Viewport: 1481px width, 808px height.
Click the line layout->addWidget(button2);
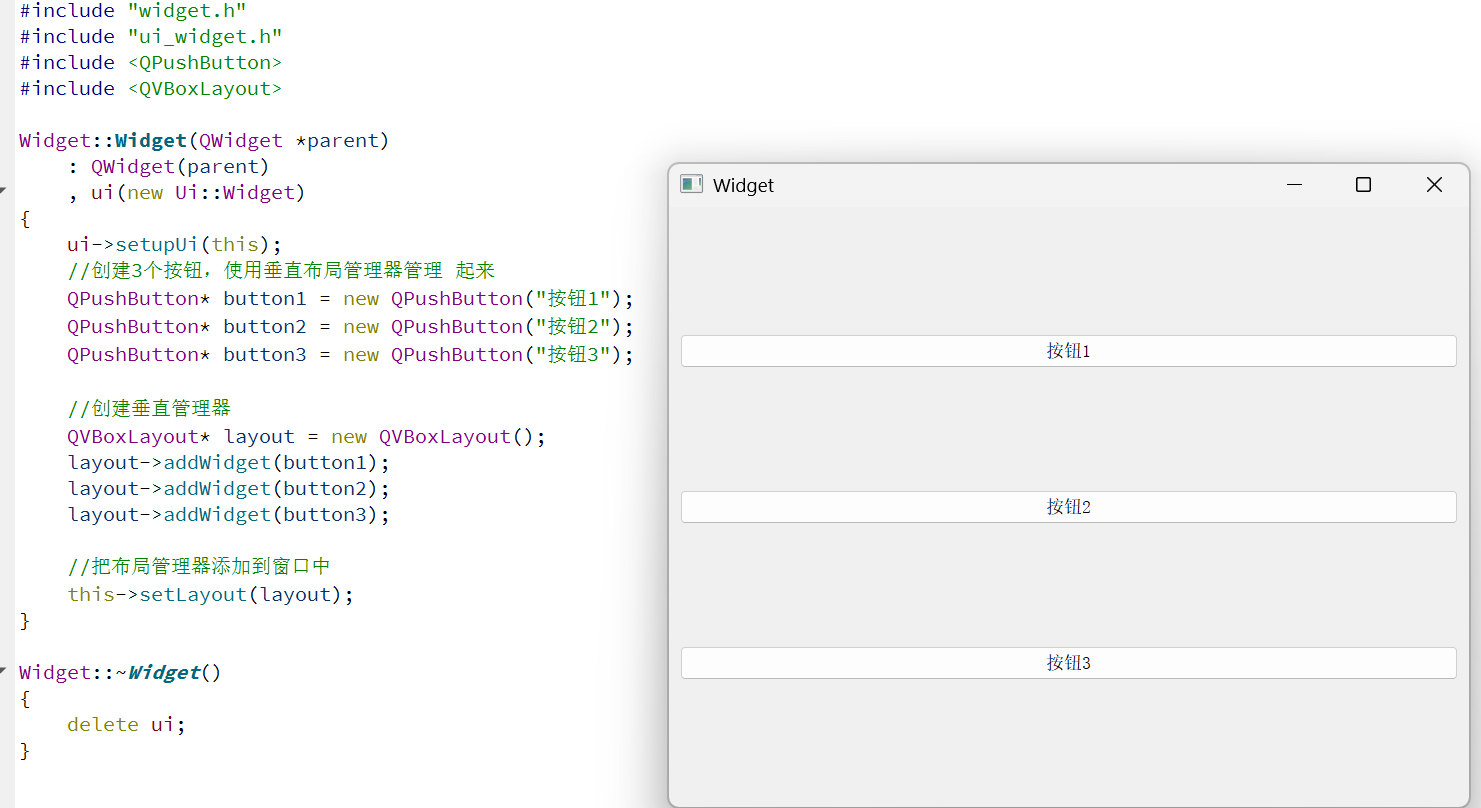[229, 488]
